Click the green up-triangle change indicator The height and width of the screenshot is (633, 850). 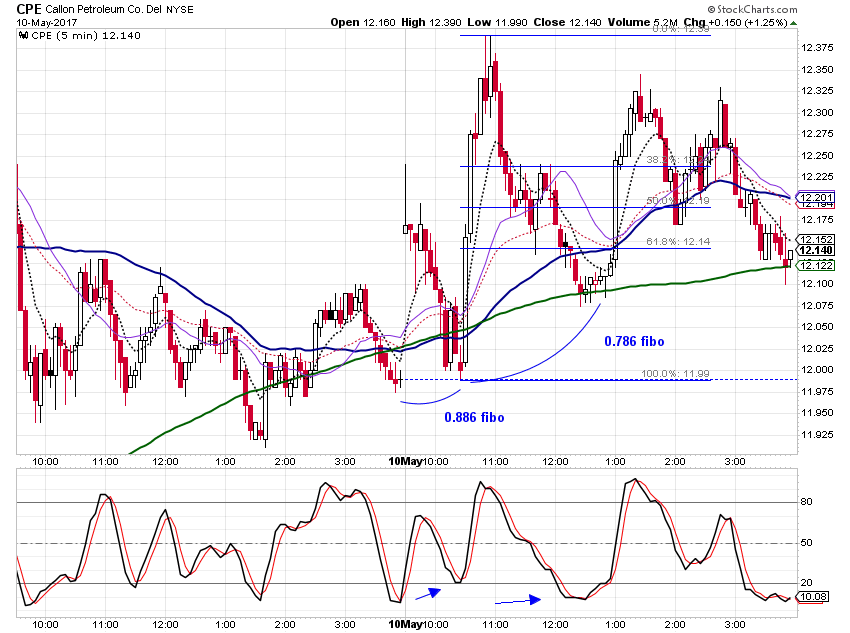(794, 23)
